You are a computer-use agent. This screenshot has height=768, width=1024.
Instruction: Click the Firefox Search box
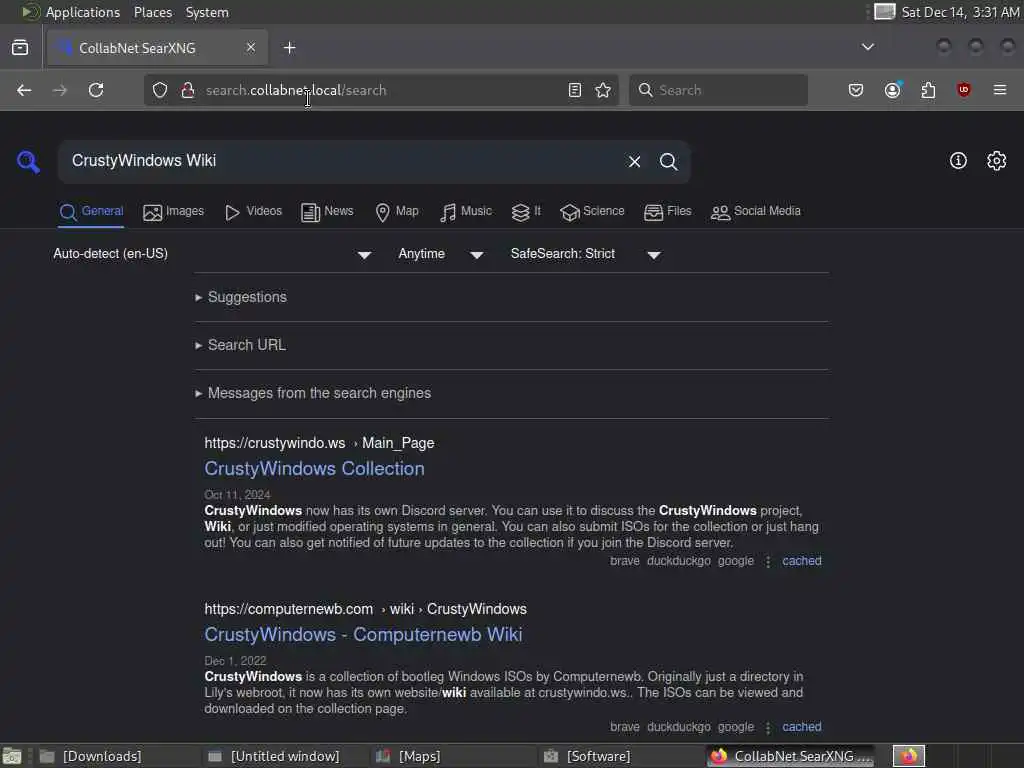[x=718, y=90]
